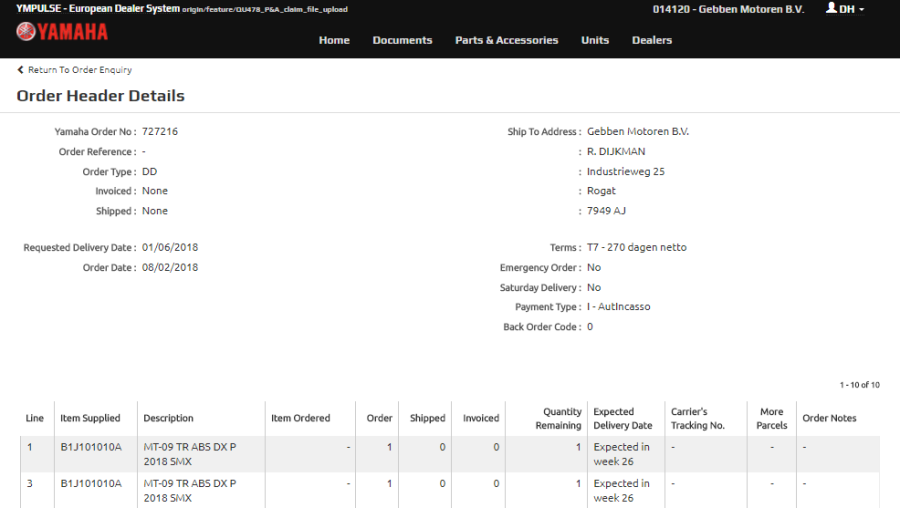Select item B1J101010A in line 3

[x=91, y=484]
